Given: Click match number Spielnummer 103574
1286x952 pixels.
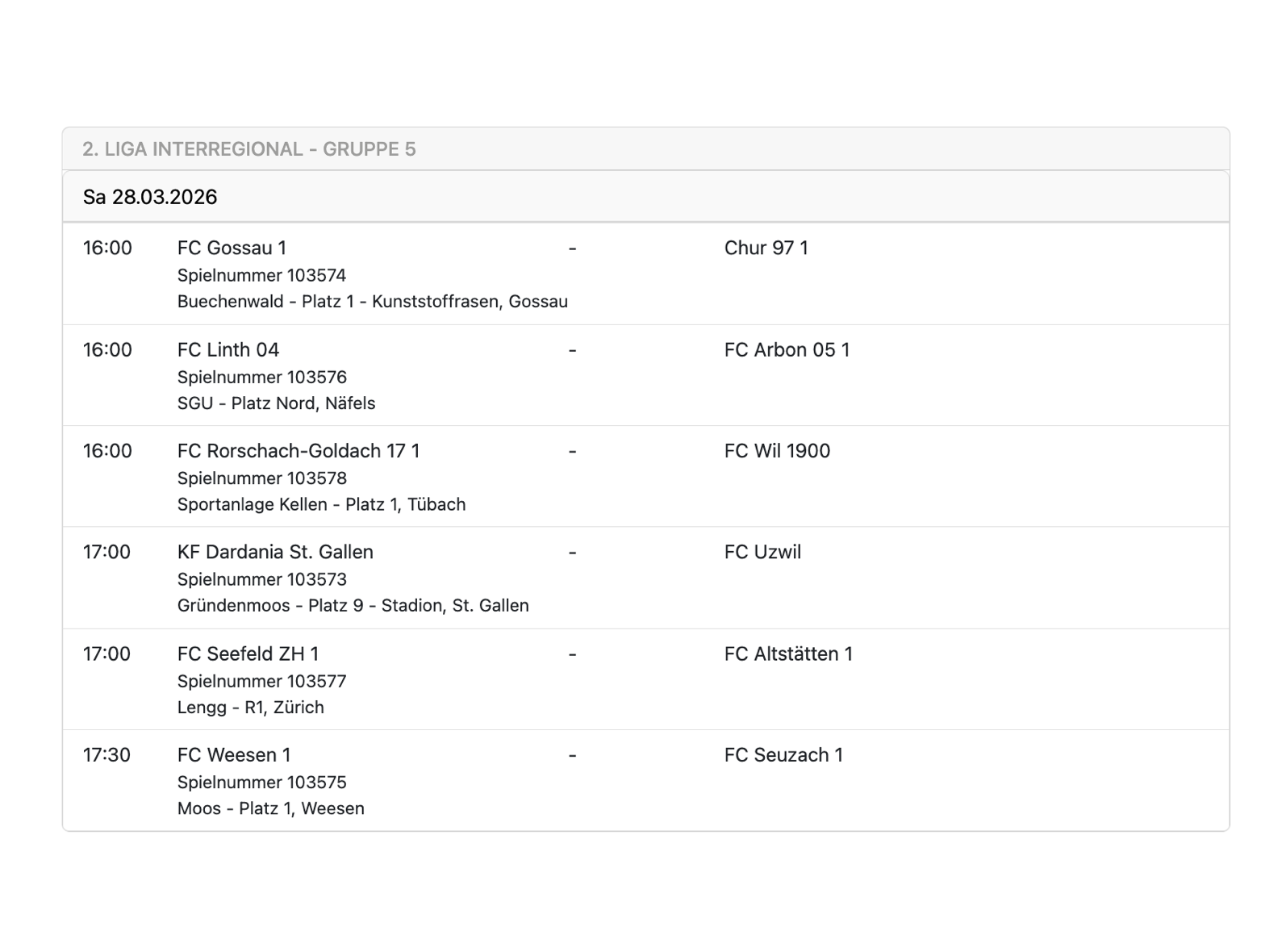Looking at the screenshot, I should click(261, 275).
